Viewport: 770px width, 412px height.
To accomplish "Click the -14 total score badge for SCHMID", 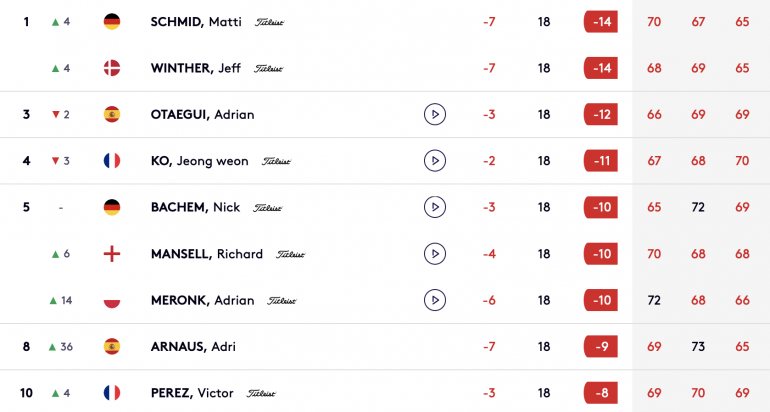I will (x=601, y=22).
